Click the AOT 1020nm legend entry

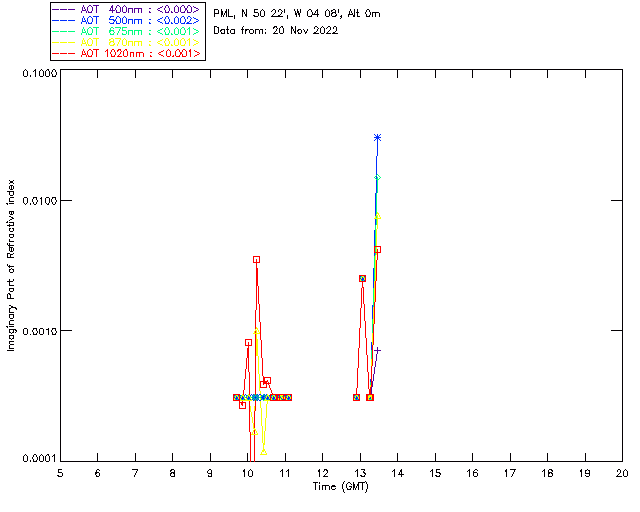pyautogui.click(x=126, y=53)
